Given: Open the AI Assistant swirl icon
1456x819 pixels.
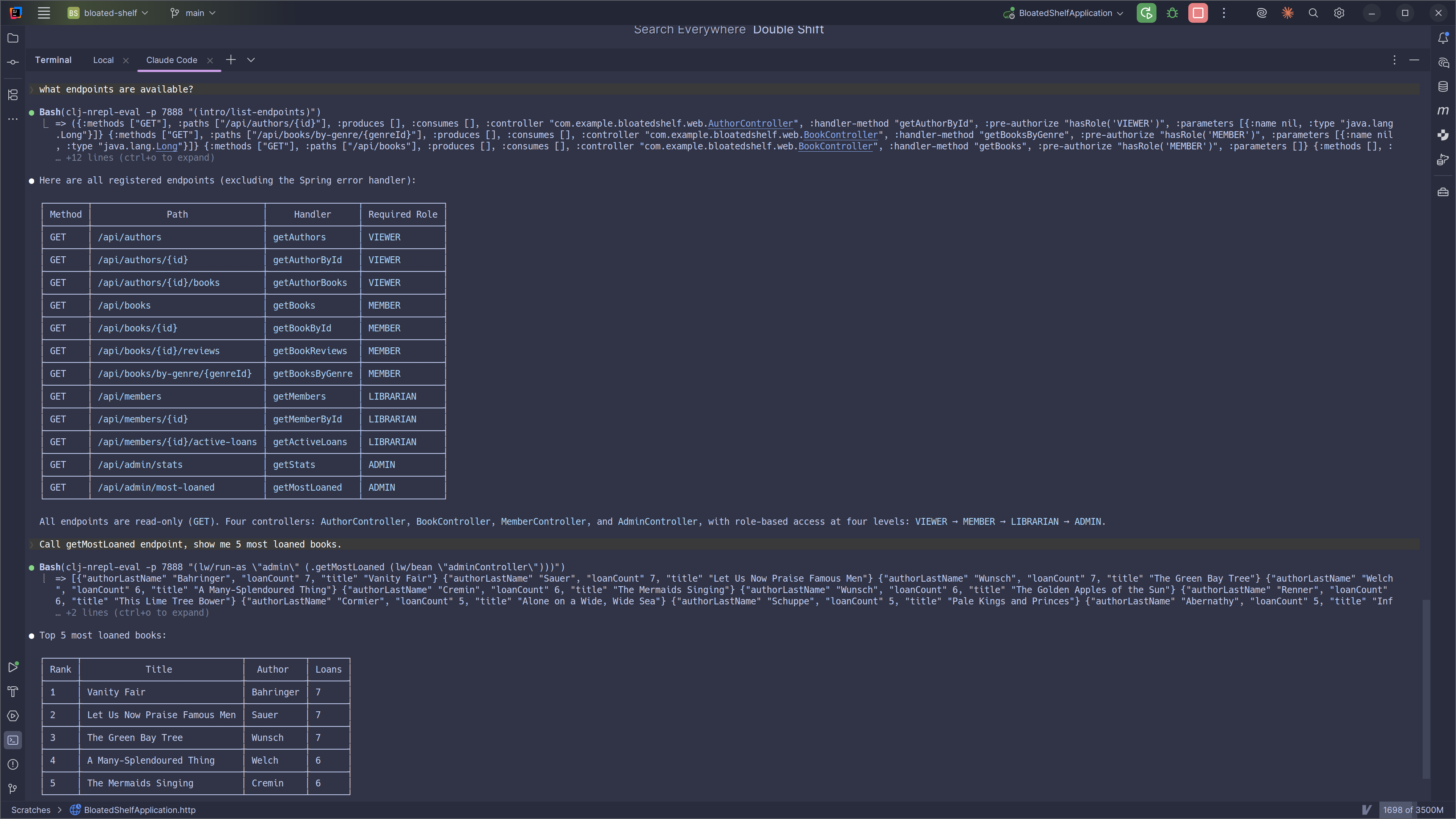Looking at the screenshot, I should 1261,13.
